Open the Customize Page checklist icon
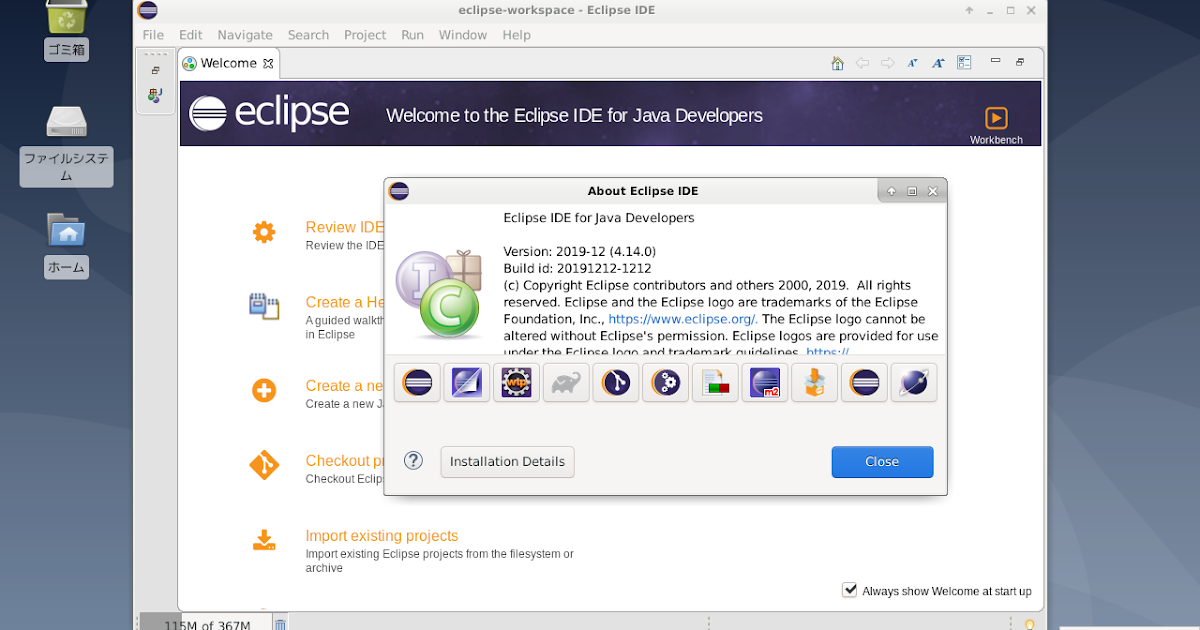This screenshot has width=1200, height=630. click(964, 63)
